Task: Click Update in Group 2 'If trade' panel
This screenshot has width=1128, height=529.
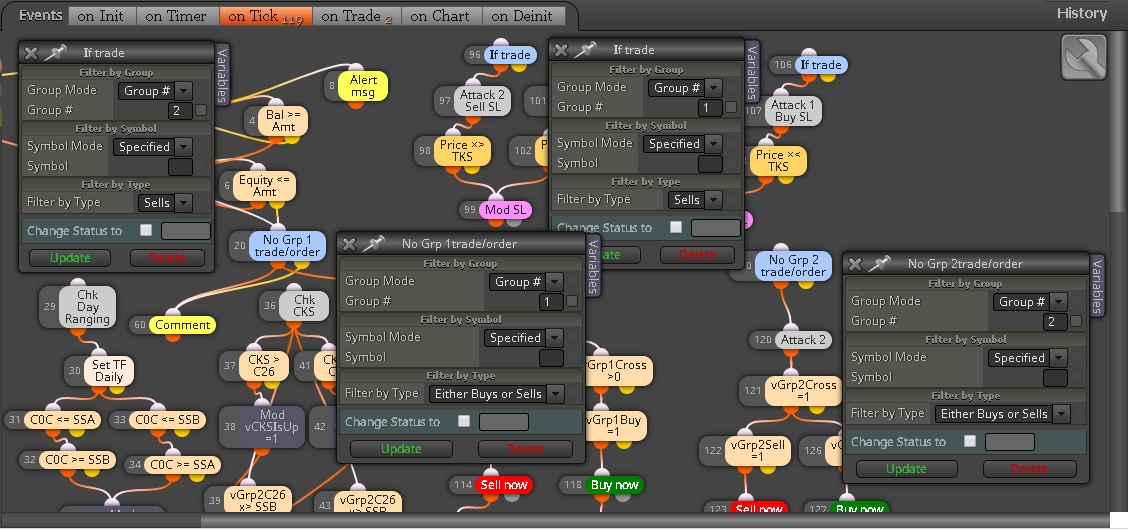Action: click(70, 258)
